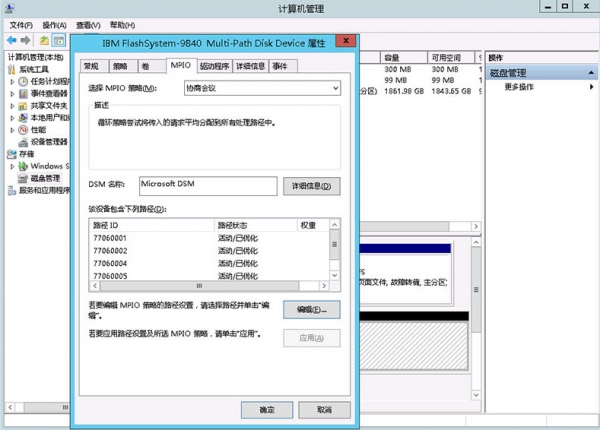Screen dimensions: 600x430
Task: Click the back arrow toolbar icon
Action: pos(12,40)
